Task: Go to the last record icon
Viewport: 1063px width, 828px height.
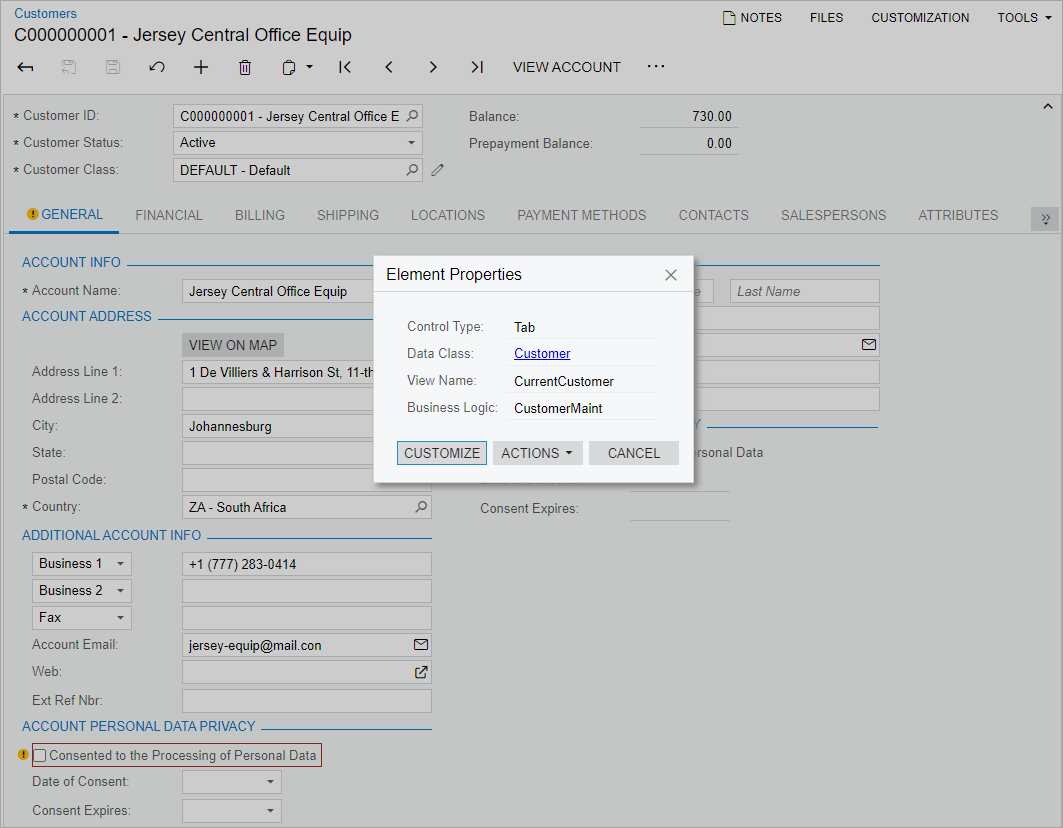Action: pos(477,67)
